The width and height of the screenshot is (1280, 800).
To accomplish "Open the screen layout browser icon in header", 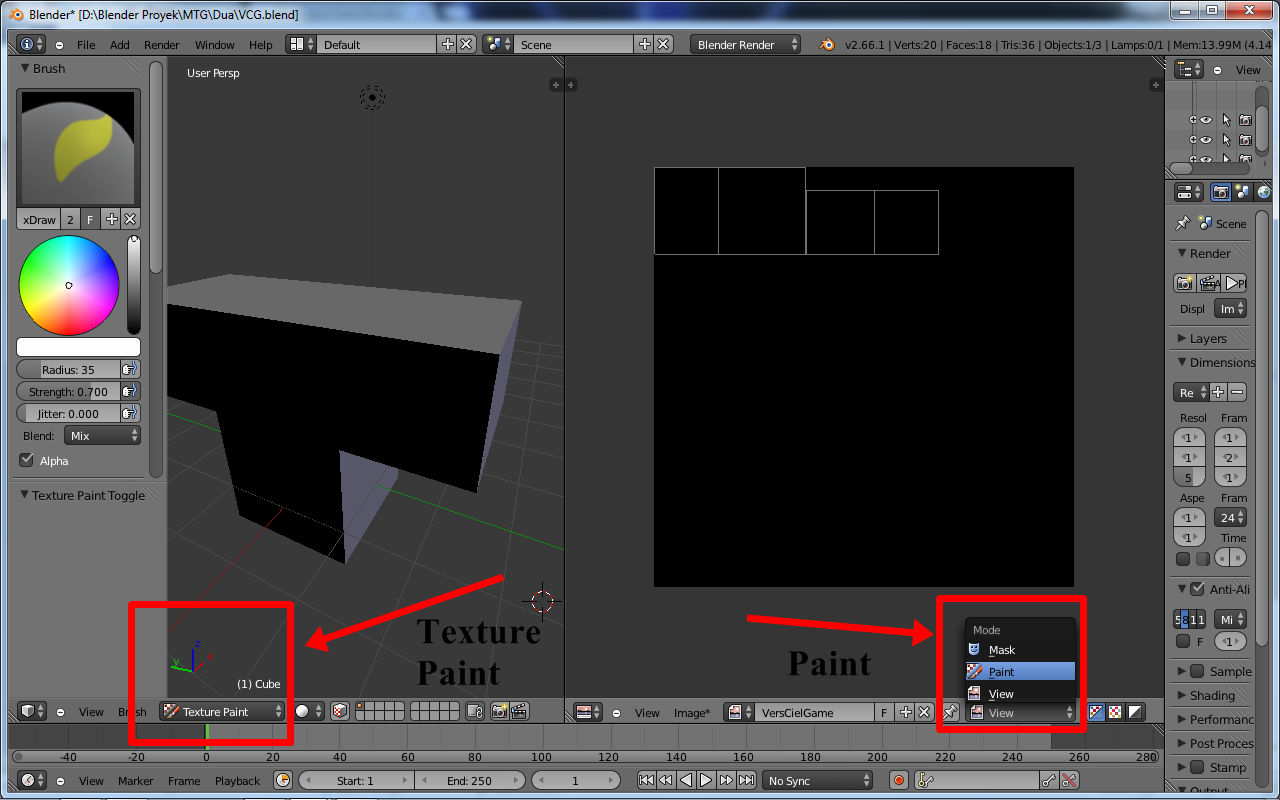I will [x=297, y=44].
